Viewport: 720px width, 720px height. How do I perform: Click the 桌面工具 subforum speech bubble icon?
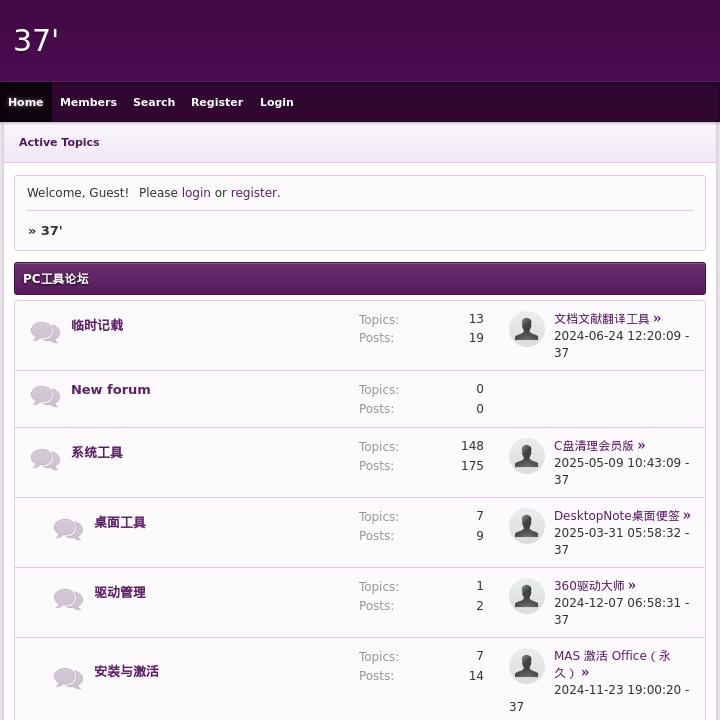point(68,529)
